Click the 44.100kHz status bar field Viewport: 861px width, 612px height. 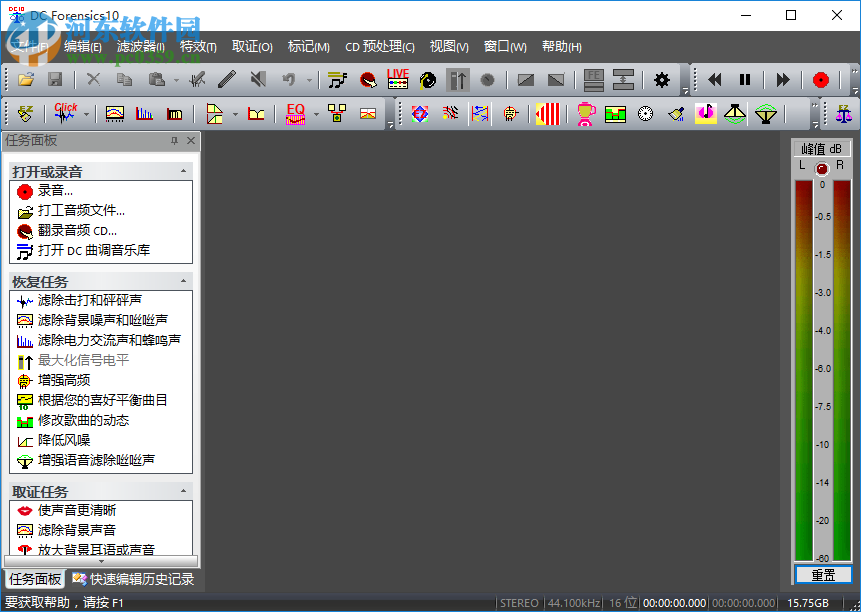573,603
